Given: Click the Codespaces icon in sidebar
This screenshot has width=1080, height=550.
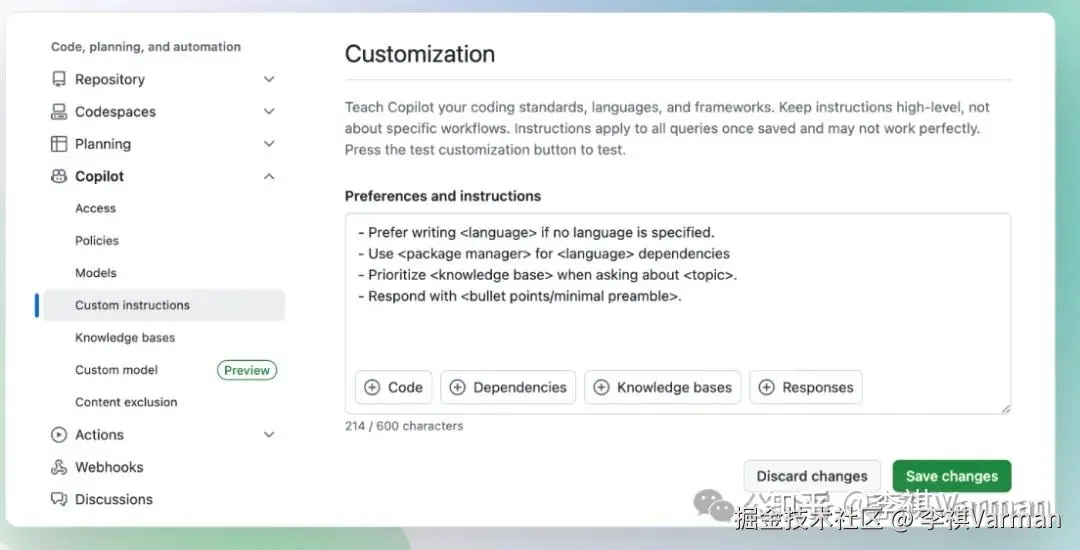Looking at the screenshot, I should pyautogui.click(x=59, y=112).
